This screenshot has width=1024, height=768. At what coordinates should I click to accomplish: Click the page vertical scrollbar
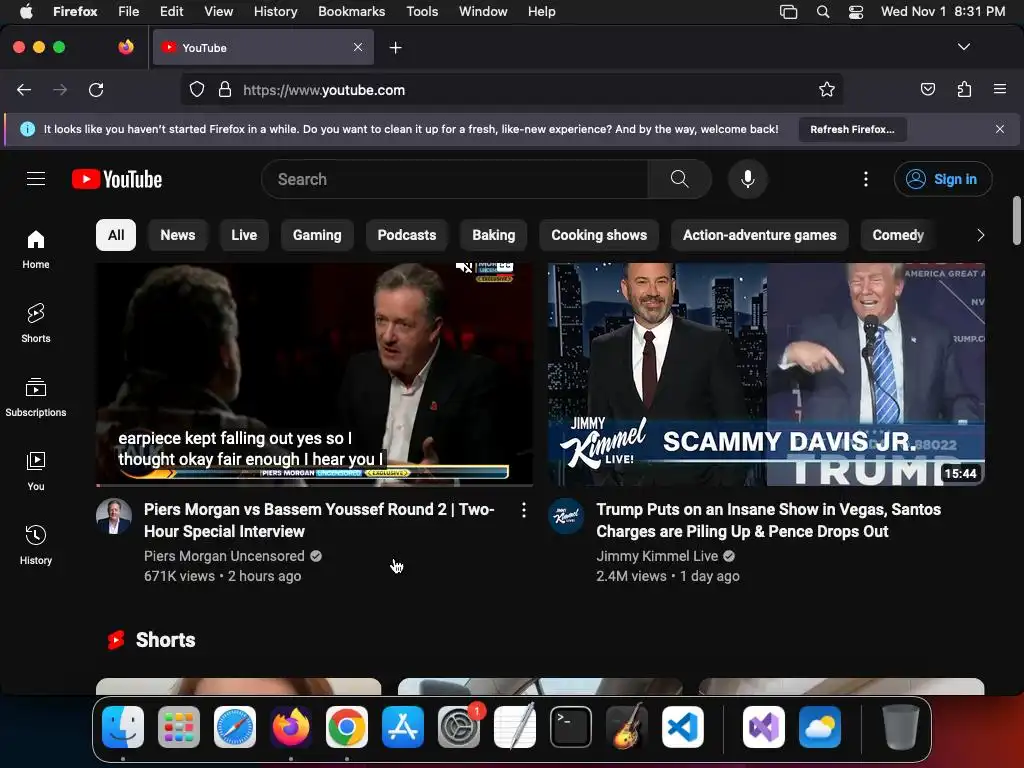1017,221
